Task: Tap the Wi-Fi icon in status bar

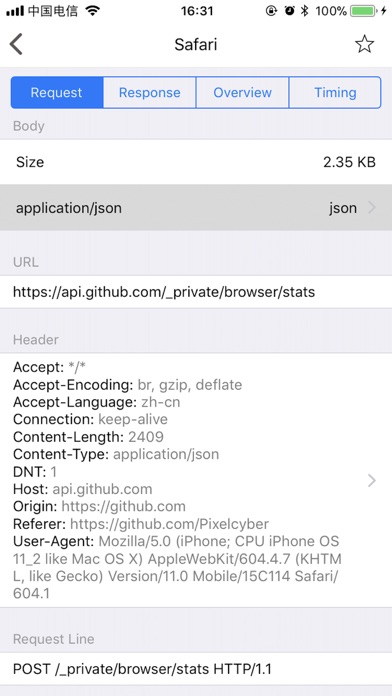Action: [x=92, y=11]
